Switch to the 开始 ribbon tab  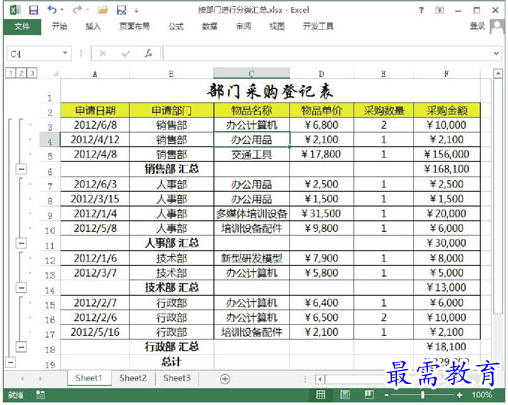point(59,26)
